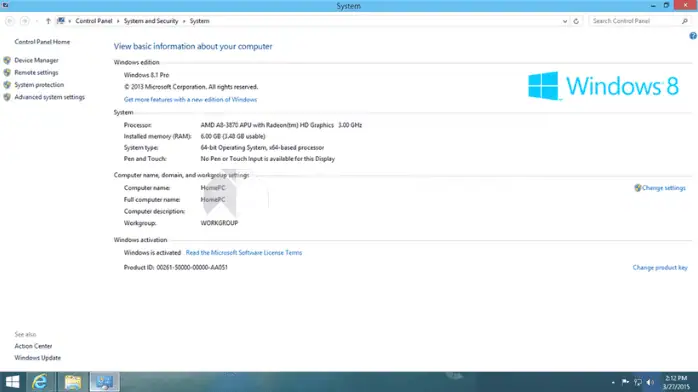Open System protection
The height and width of the screenshot is (392, 698).
39,85
